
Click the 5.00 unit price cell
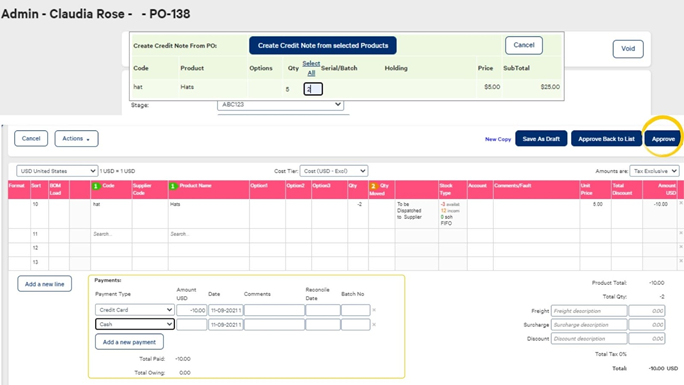[x=595, y=214]
